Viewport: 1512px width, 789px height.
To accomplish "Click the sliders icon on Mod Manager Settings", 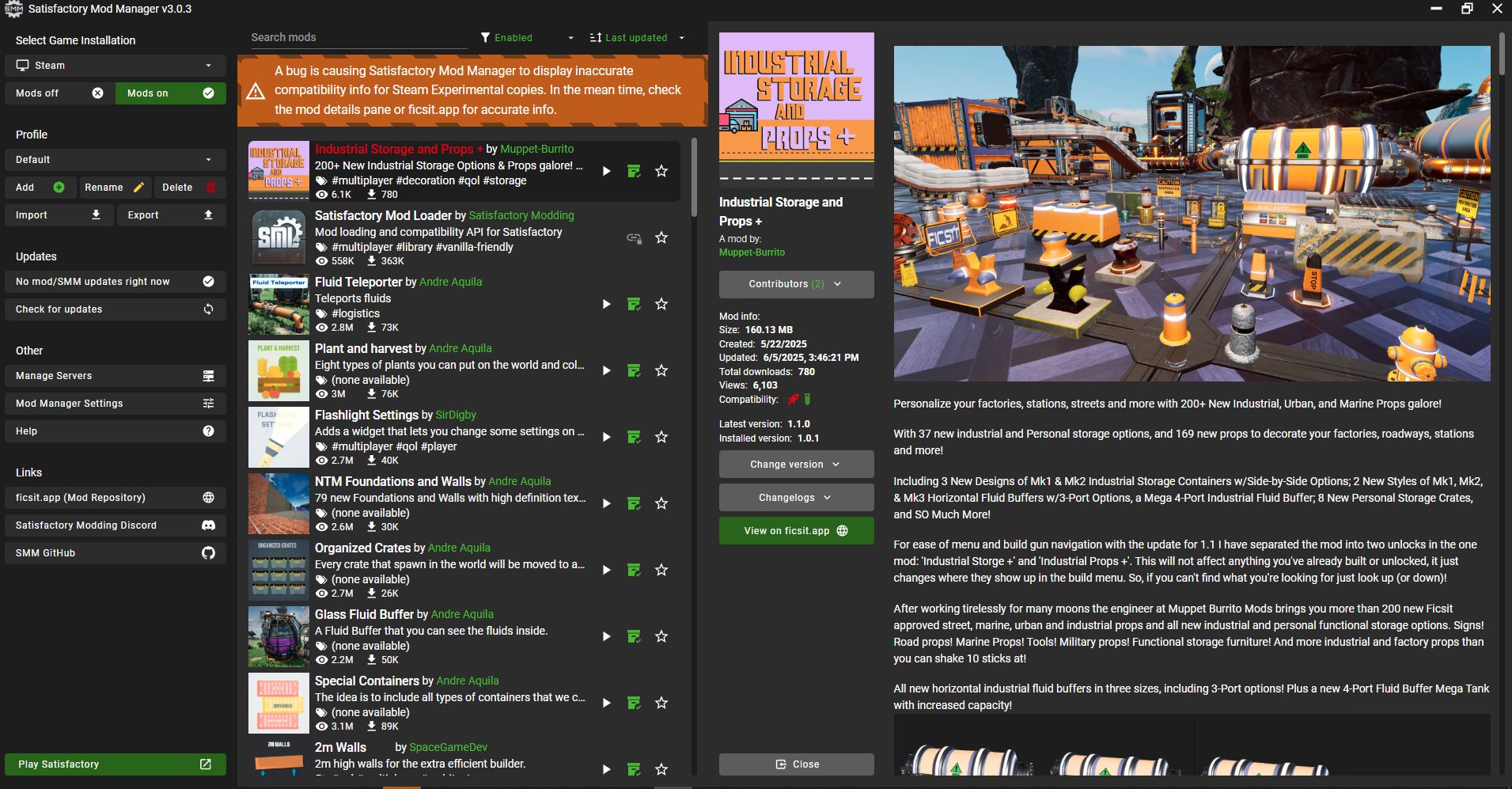I will tap(208, 404).
